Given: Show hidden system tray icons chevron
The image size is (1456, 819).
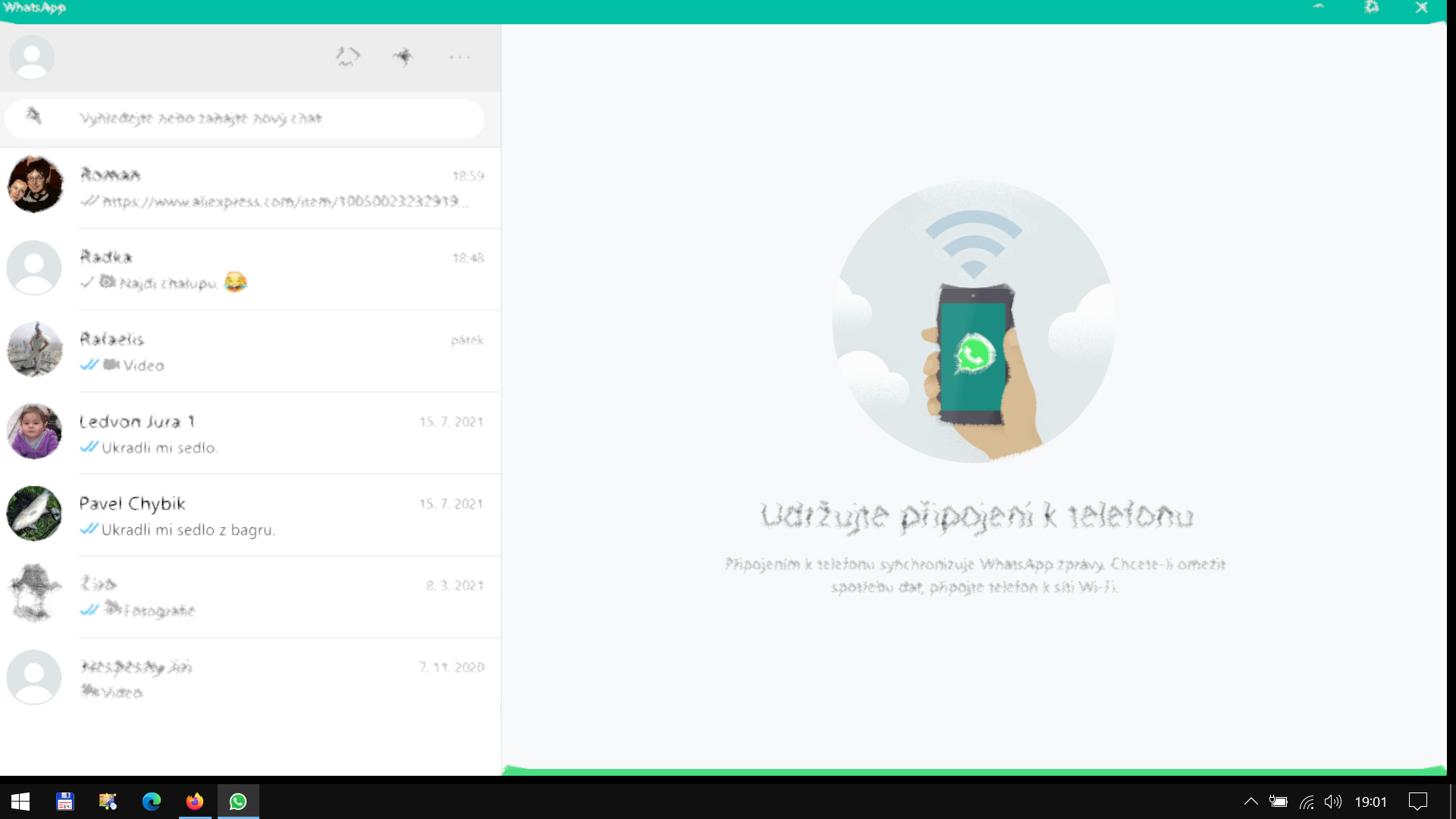Looking at the screenshot, I should pos(1251,802).
